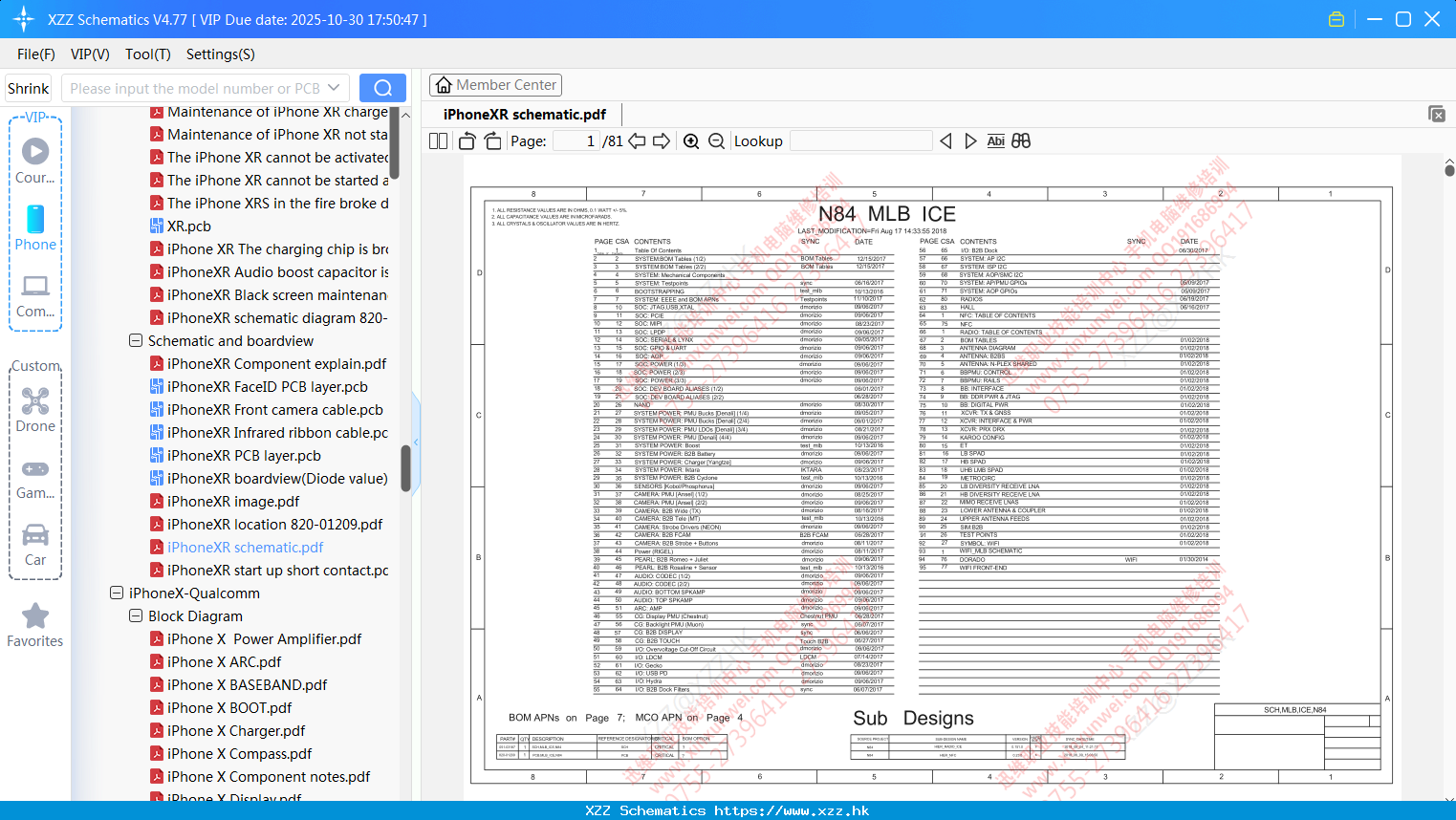Toggle two-page view icon
This screenshot has height=820, width=1456.
point(438,141)
